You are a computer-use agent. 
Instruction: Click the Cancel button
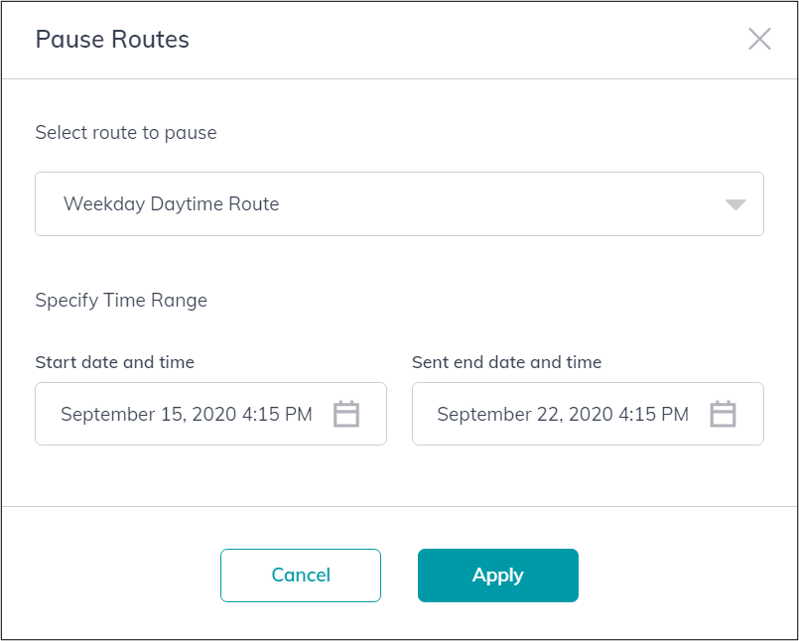pyautogui.click(x=301, y=575)
